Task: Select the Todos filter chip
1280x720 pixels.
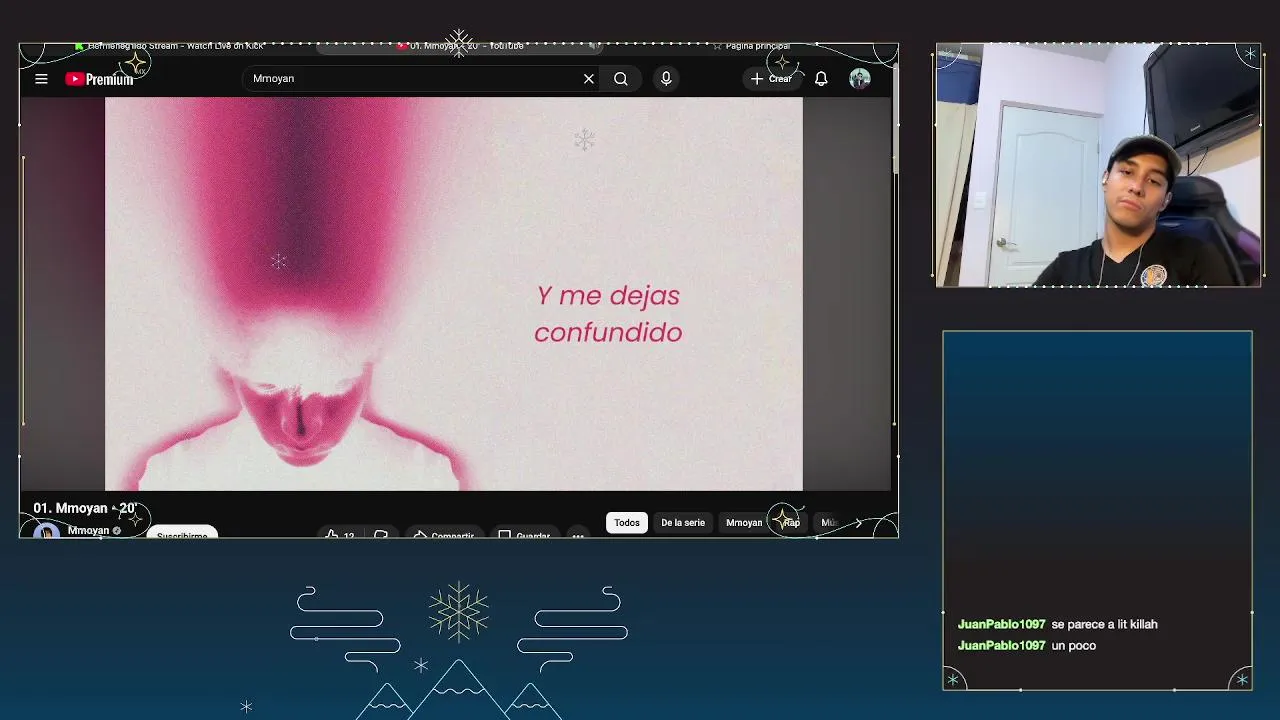Action: pyautogui.click(x=627, y=523)
